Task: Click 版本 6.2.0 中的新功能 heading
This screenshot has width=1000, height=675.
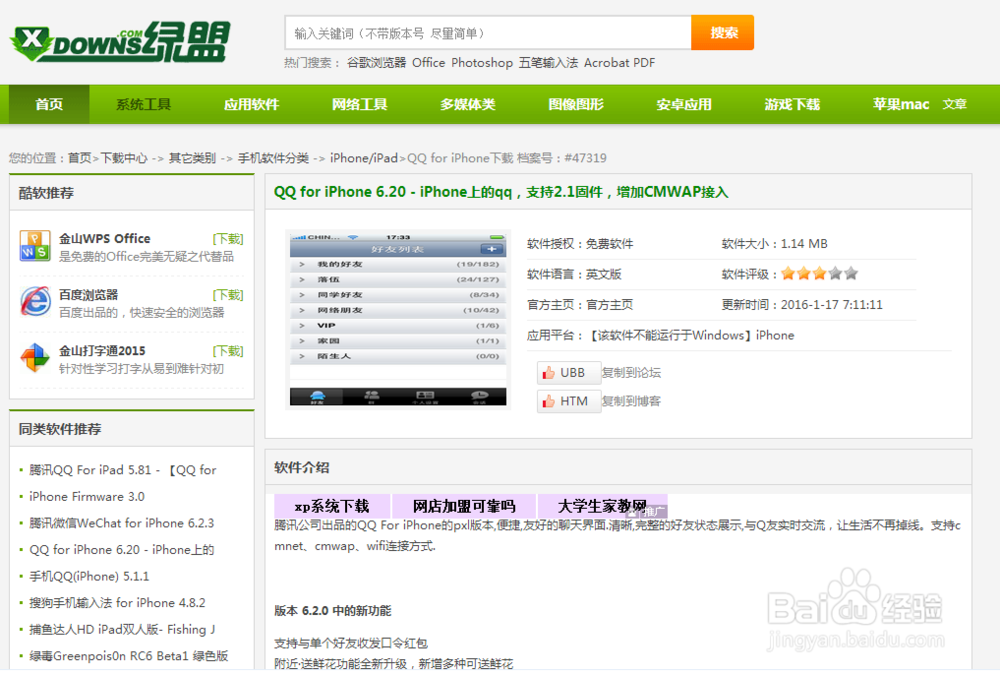Action: [333, 611]
